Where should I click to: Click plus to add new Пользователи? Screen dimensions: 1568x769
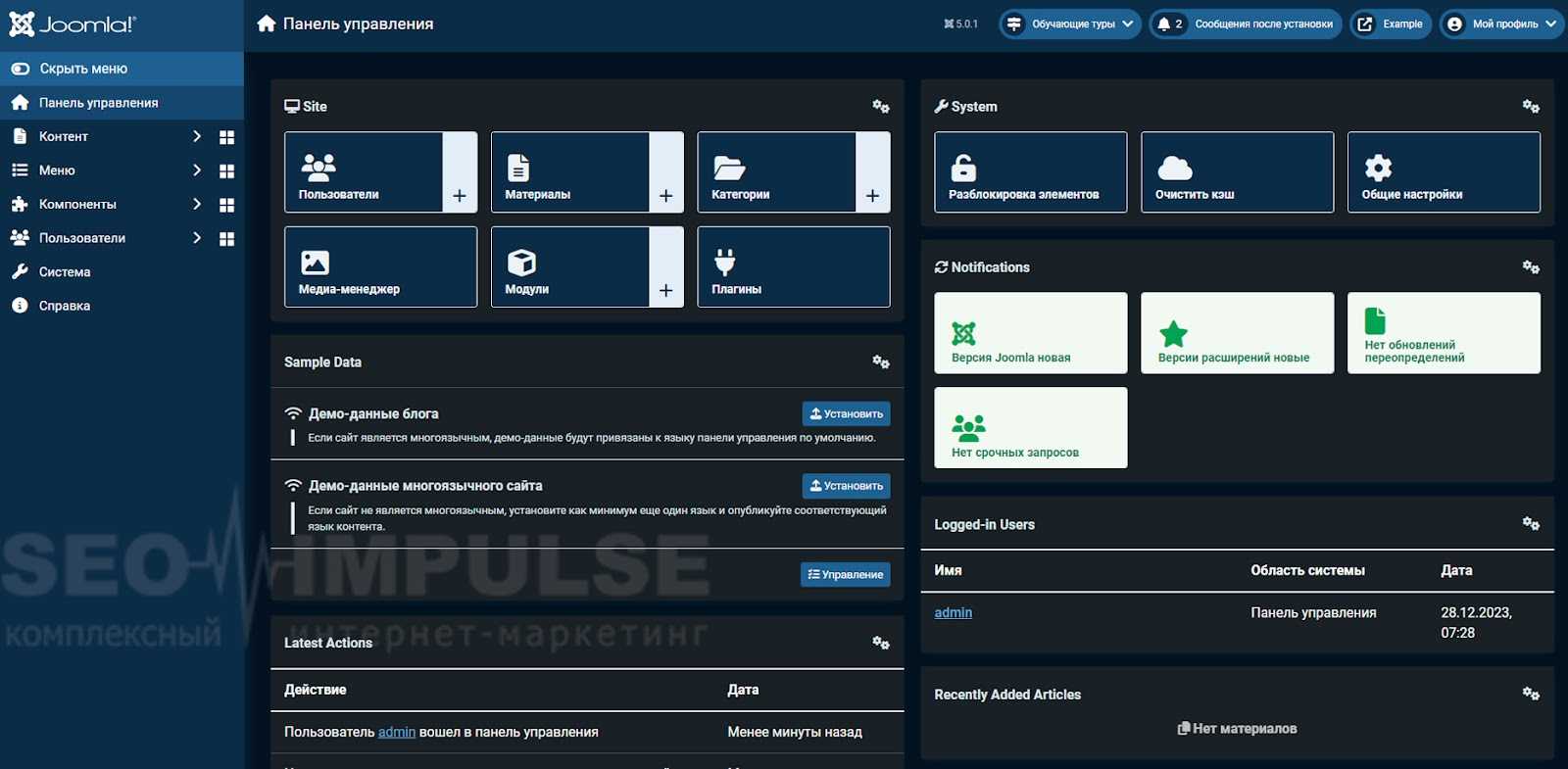(460, 196)
